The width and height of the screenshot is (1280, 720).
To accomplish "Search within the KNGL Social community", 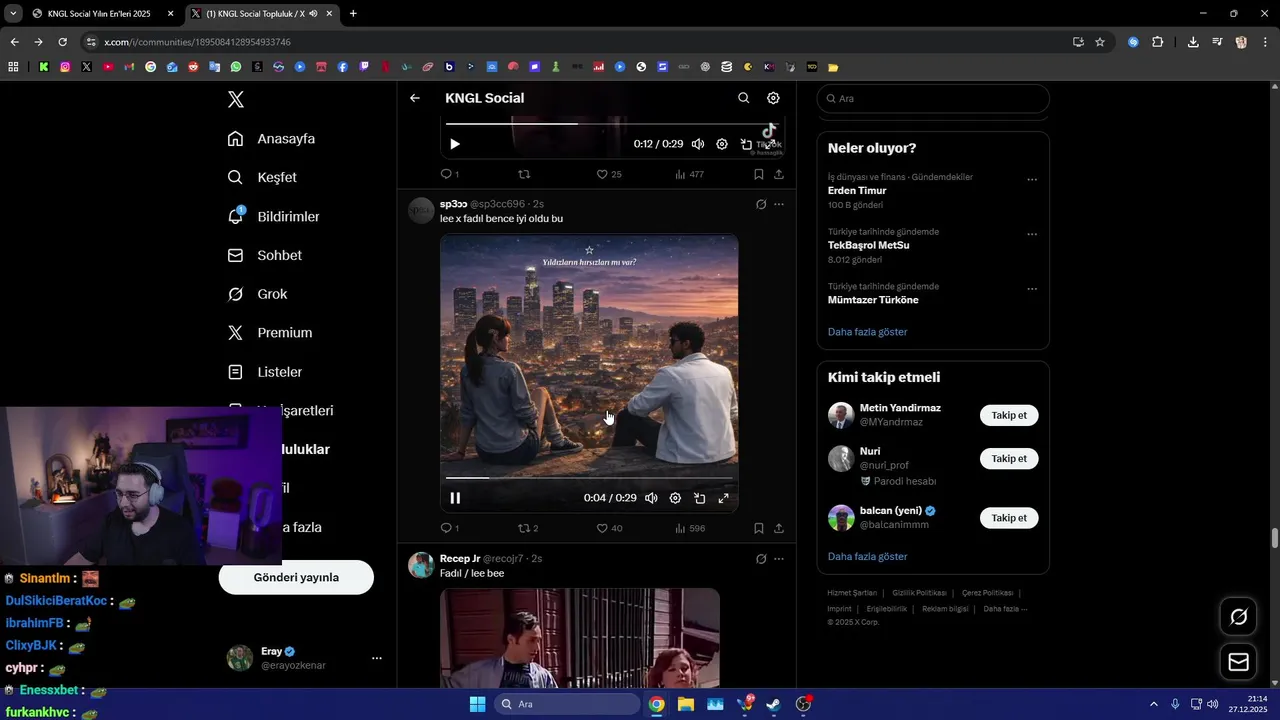I will 743,98.
